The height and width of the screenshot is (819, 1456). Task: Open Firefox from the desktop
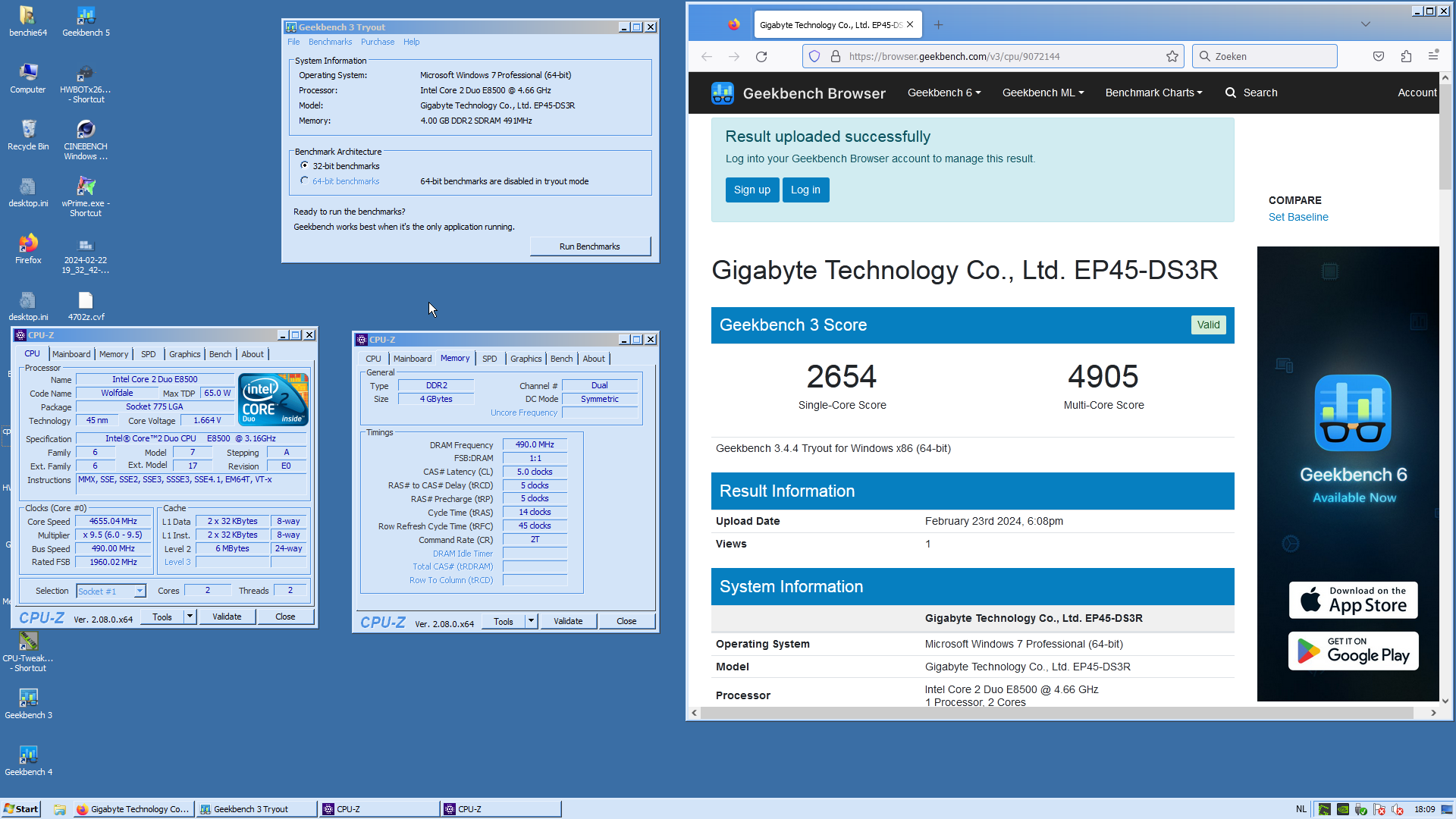point(27,249)
